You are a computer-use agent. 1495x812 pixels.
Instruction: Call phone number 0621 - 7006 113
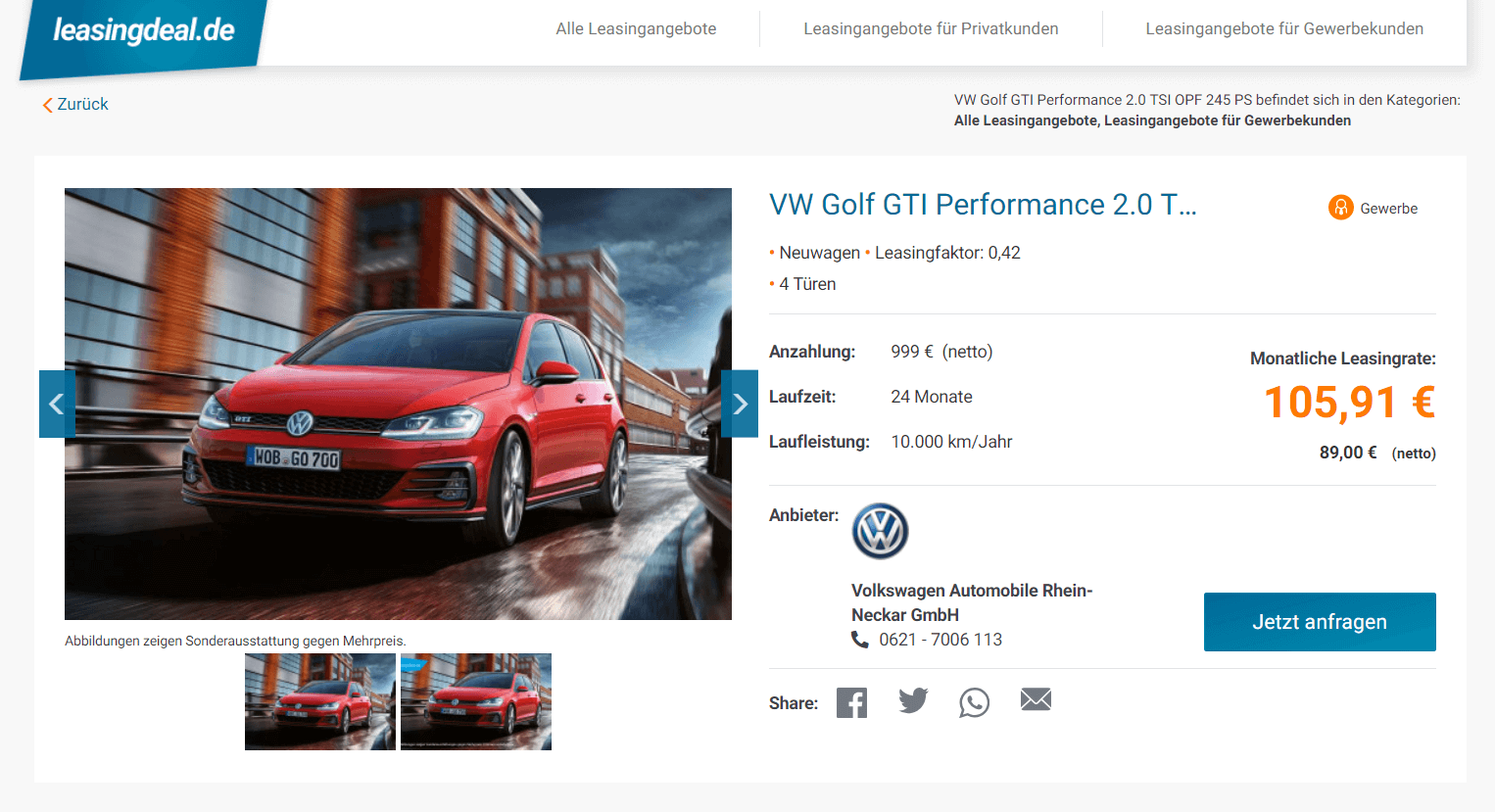[x=940, y=640]
